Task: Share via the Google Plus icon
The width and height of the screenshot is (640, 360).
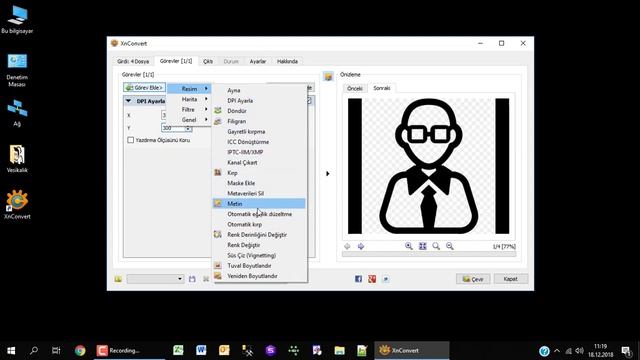Action: [x=372, y=279]
